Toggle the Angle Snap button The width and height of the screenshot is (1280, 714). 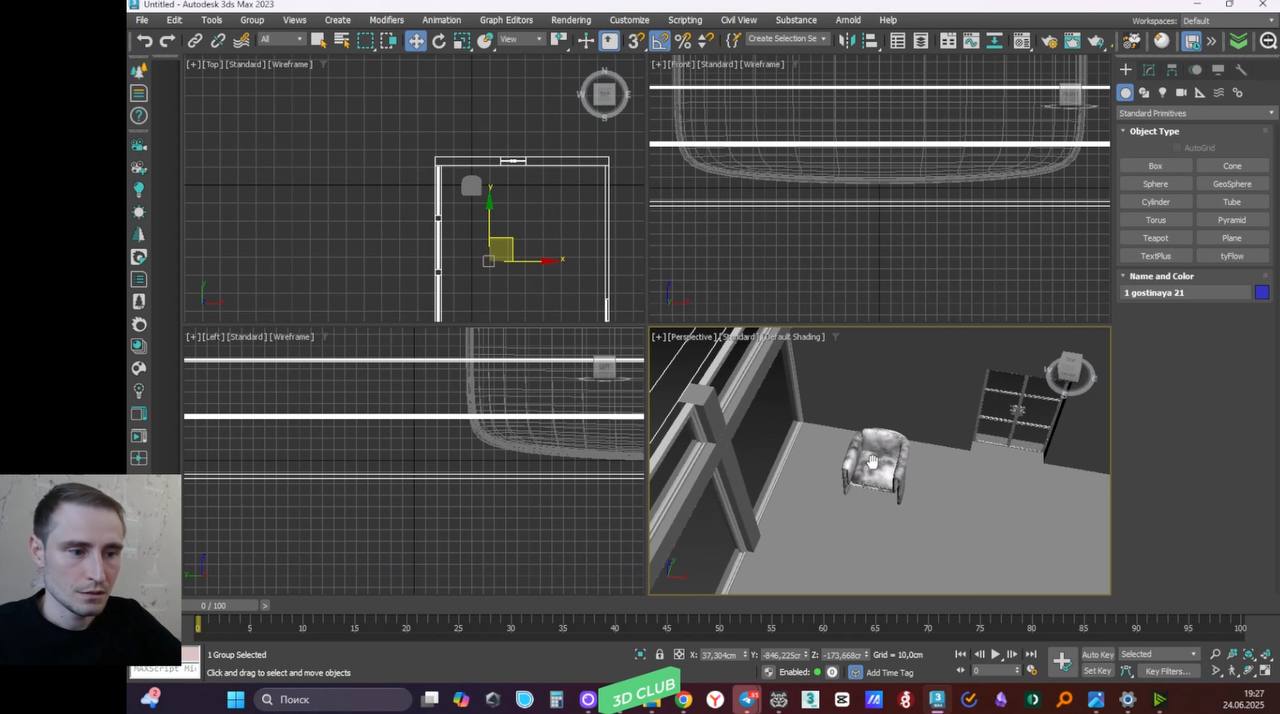click(660, 40)
